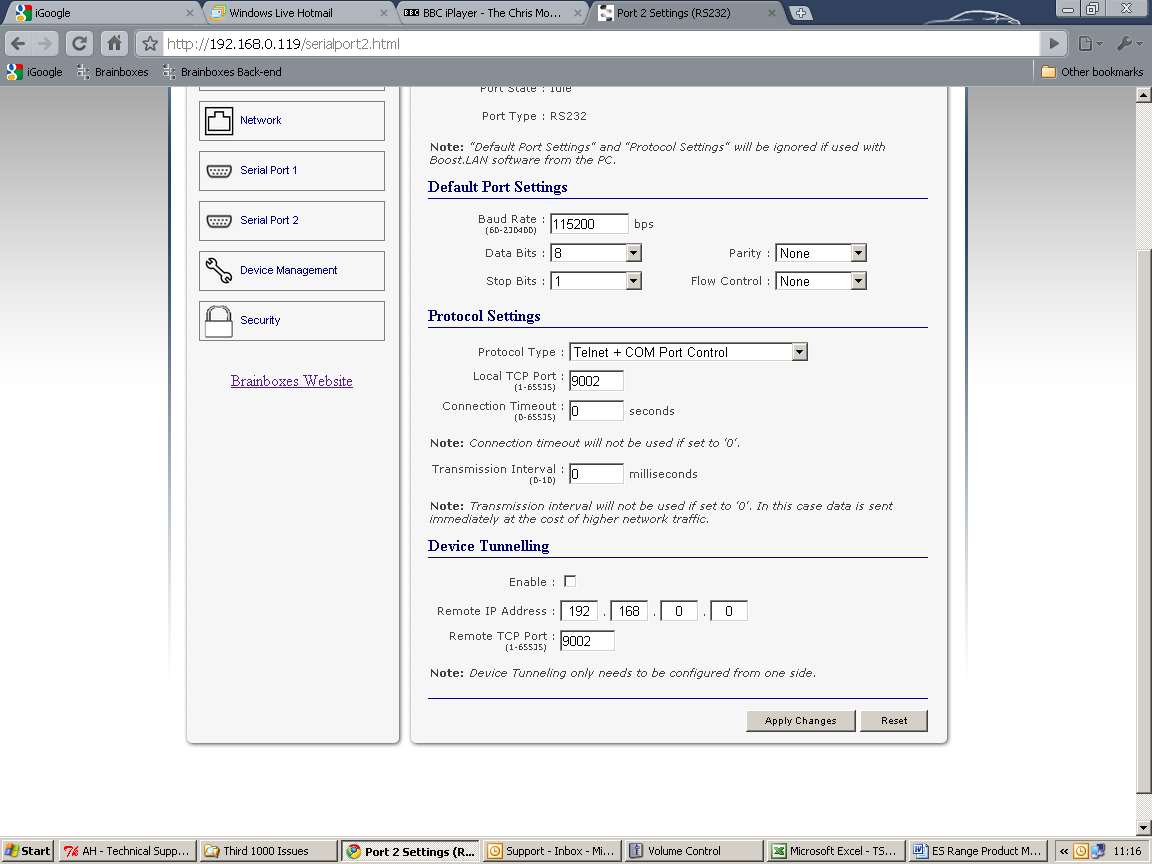Enable Device Tunnelling checkbox

click(570, 580)
